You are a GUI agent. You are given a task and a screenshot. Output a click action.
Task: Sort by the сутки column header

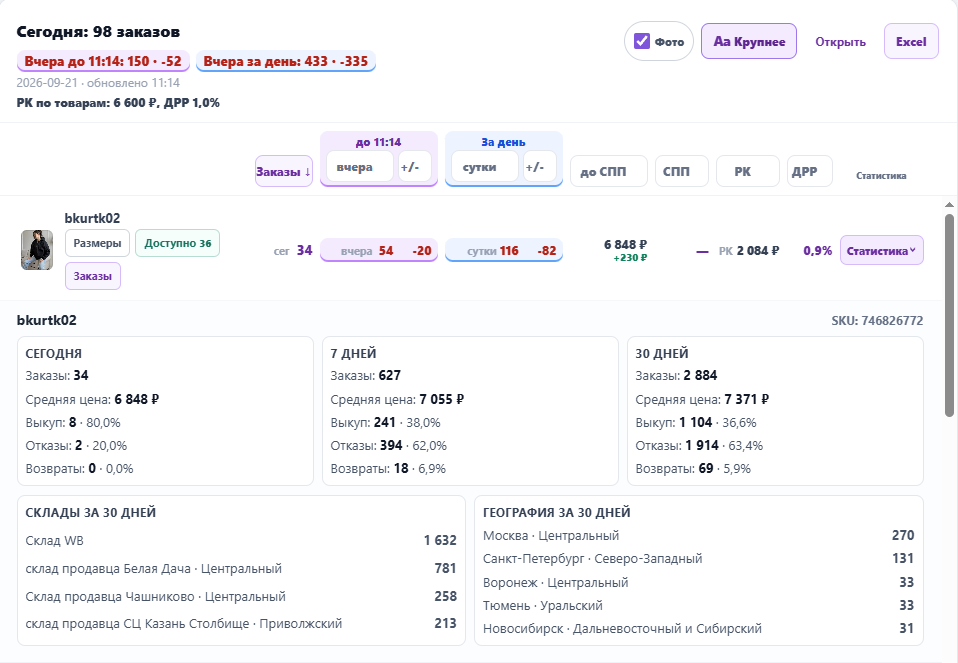(x=484, y=167)
